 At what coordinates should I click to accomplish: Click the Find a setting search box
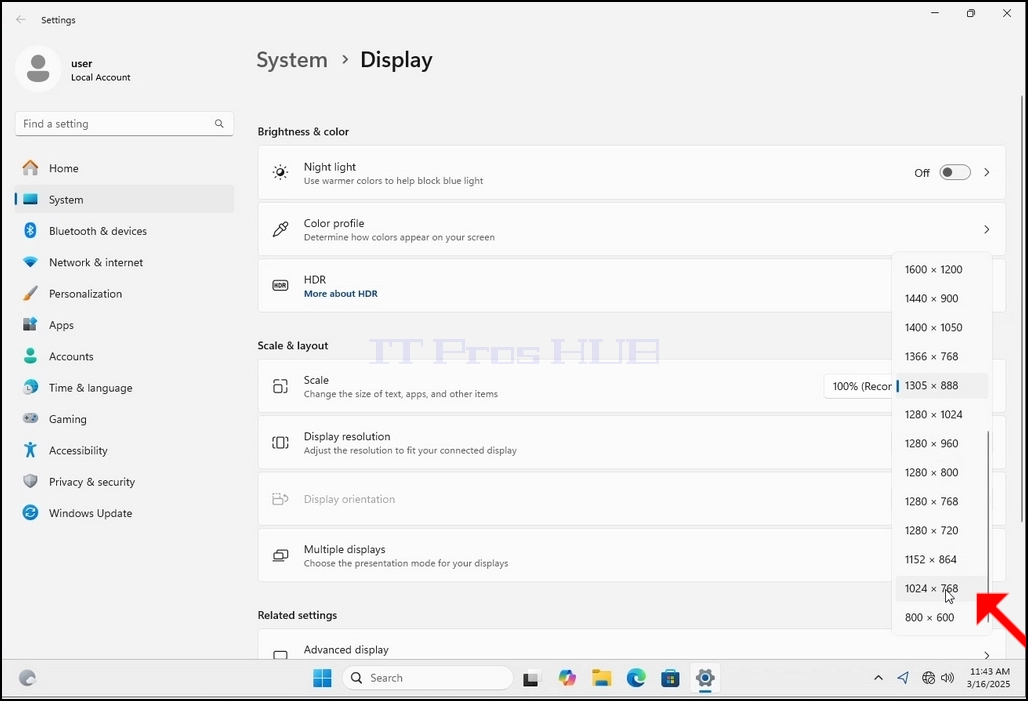coord(124,123)
